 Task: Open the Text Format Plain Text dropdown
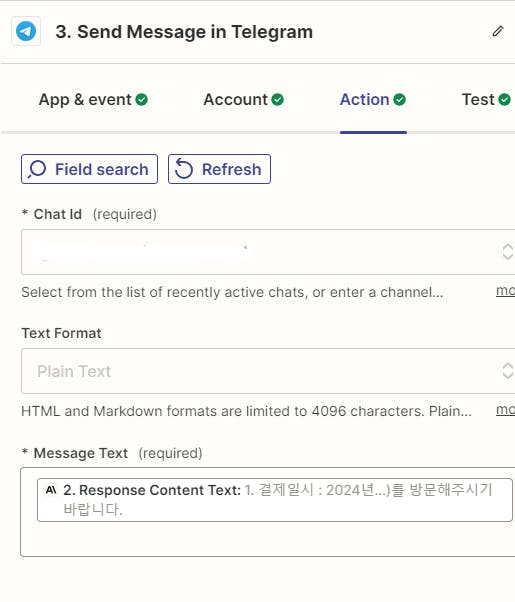point(268,371)
